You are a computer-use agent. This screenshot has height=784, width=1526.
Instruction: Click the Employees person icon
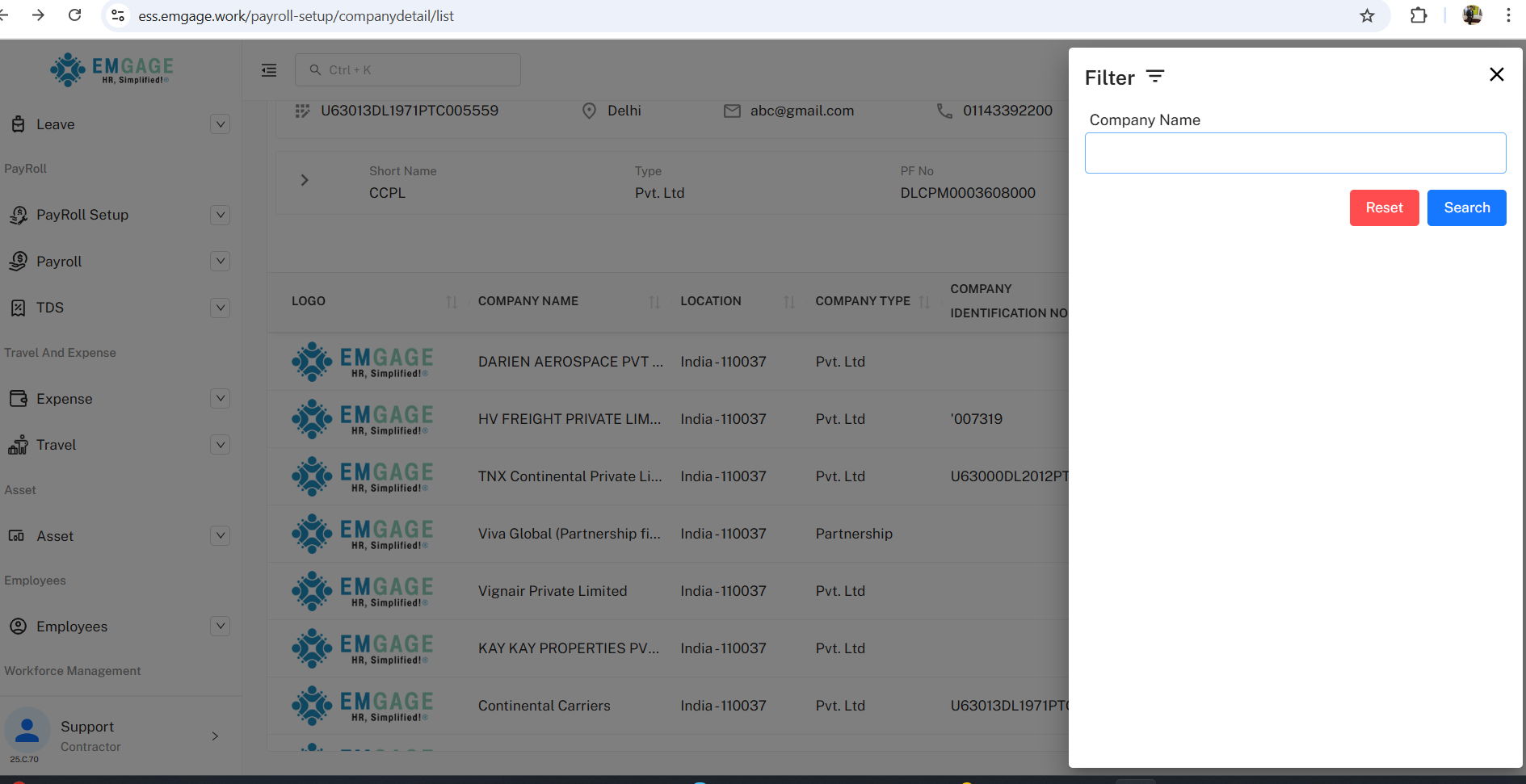click(x=18, y=627)
